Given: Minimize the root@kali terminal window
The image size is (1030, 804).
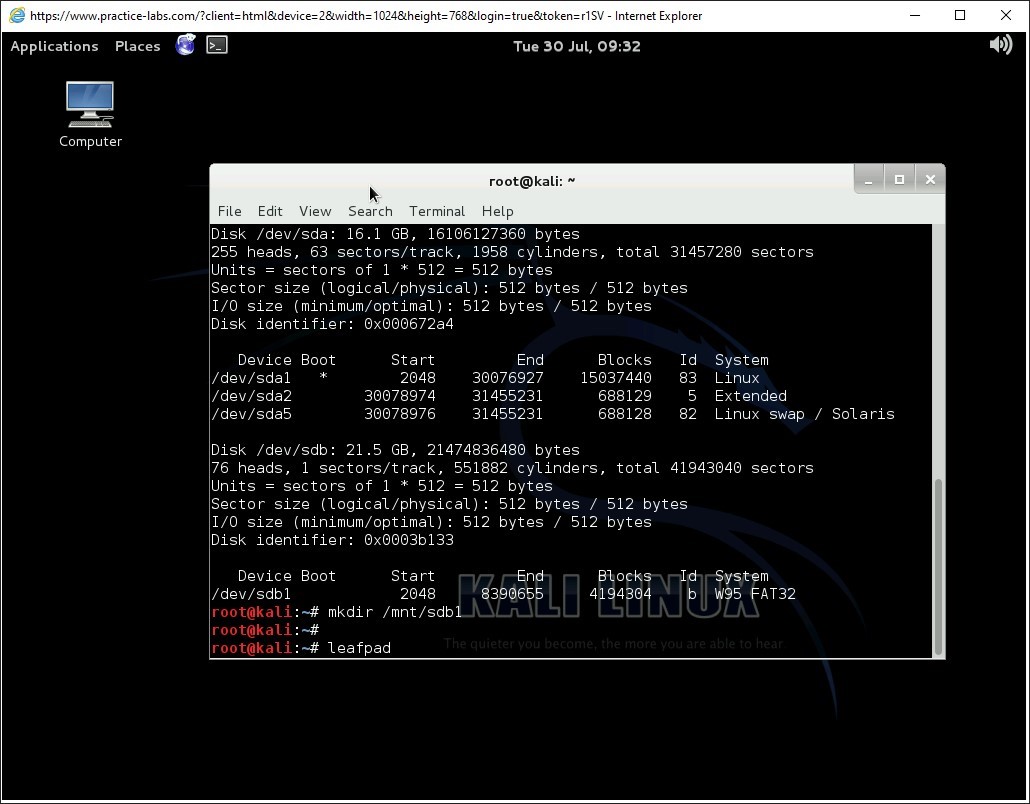Looking at the screenshot, I should coord(868,180).
